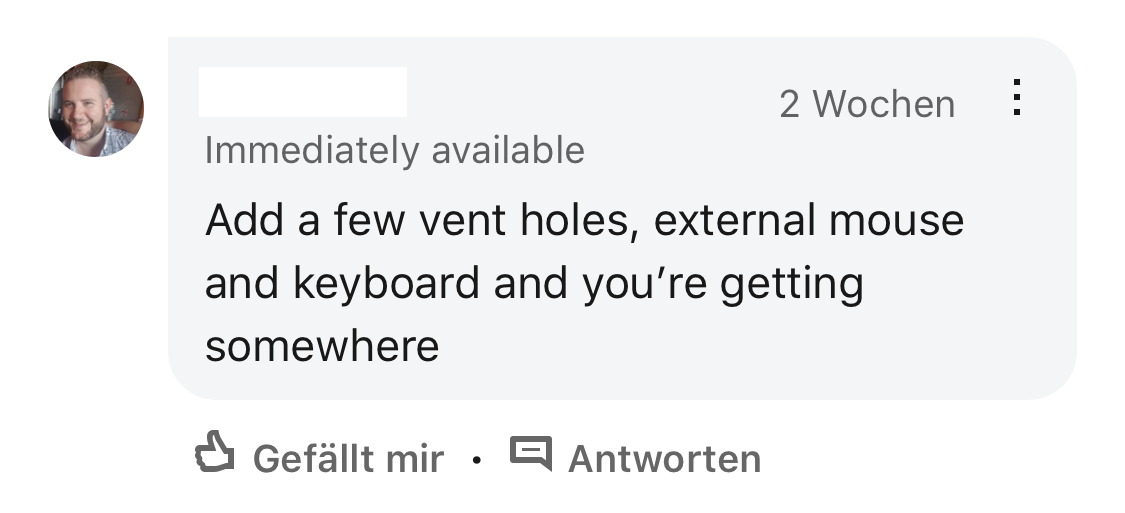
Task: Click the redacted commenter name field
Action: click(302, 93)
